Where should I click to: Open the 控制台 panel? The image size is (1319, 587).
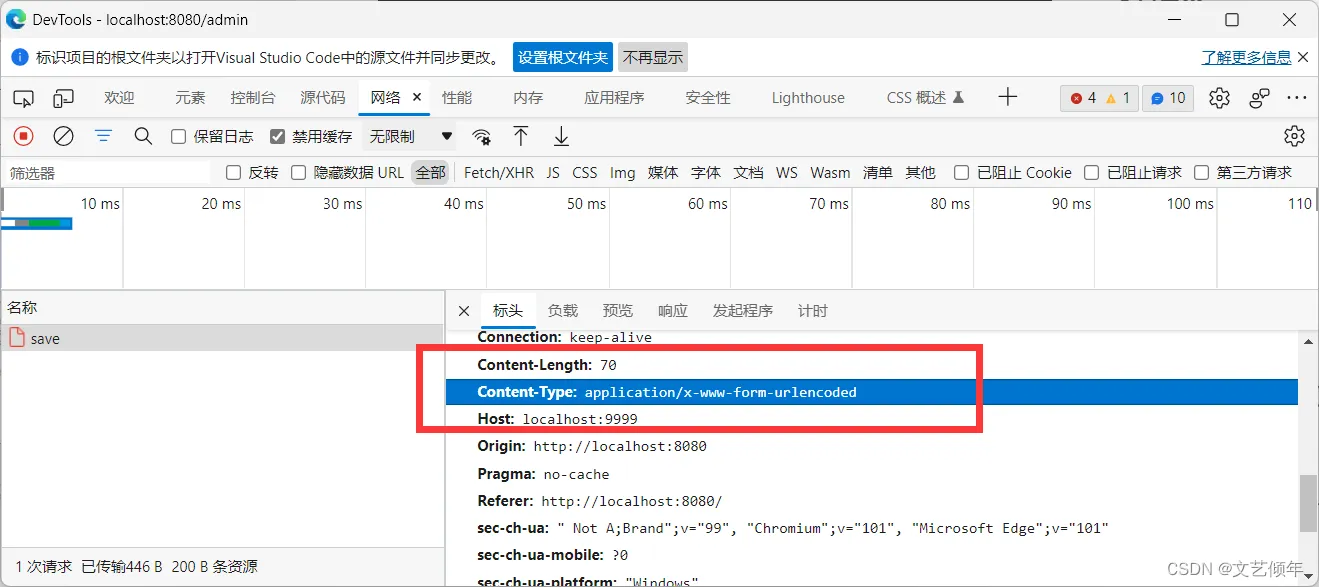tap(252, 97)
